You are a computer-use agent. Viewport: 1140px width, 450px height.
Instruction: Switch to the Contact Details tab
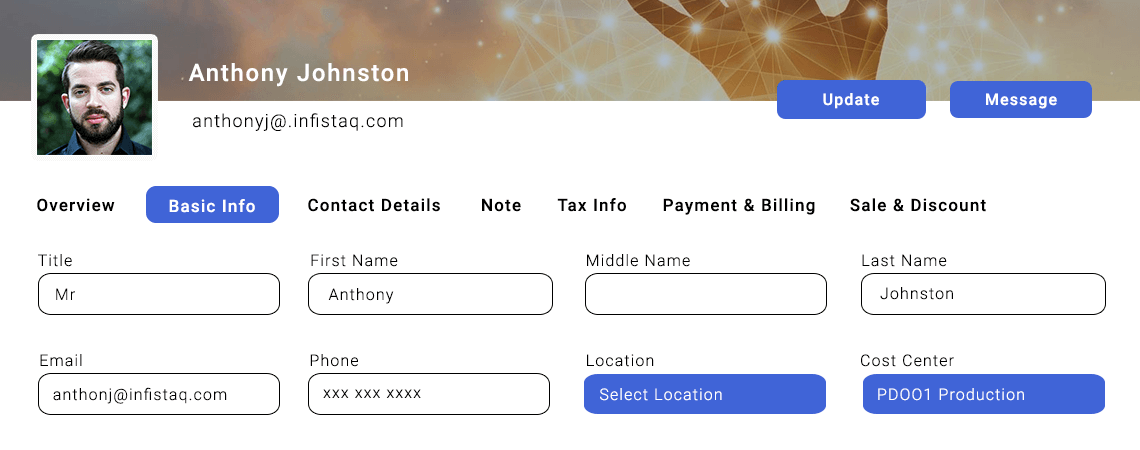[374, 205]
